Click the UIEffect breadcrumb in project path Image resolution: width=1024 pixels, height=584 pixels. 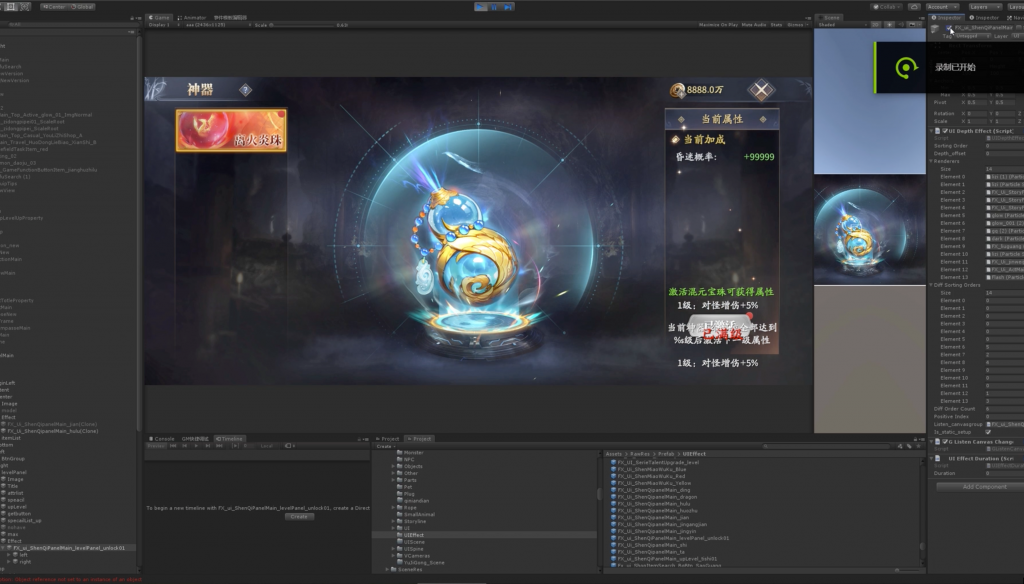point(694,454)
